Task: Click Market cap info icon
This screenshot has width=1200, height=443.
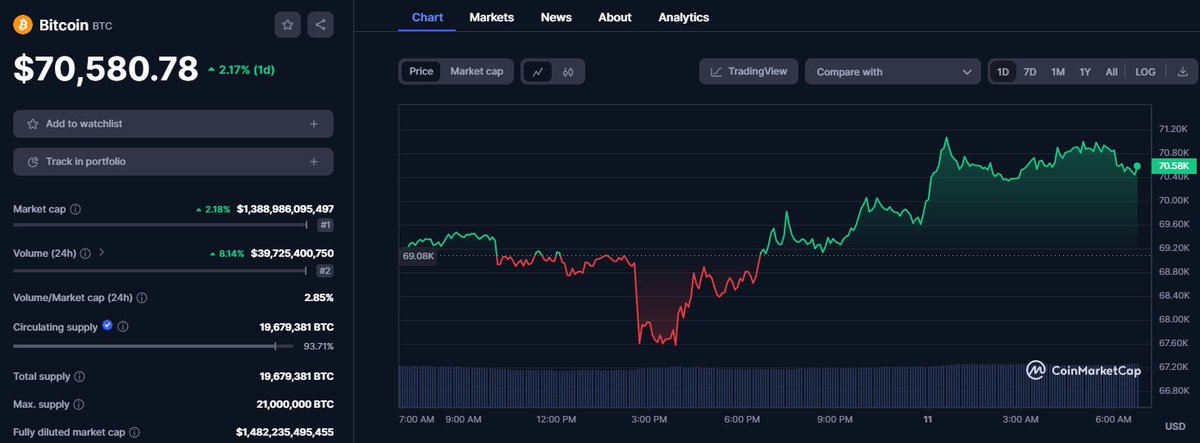Action: coord(76,209)
